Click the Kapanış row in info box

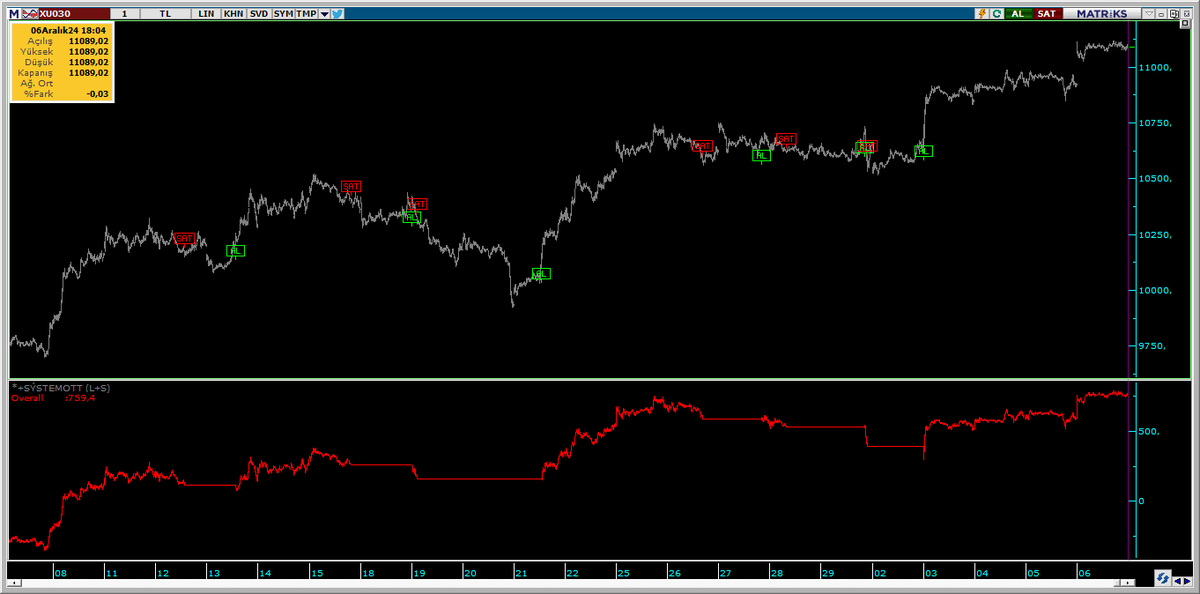[x=62, y=73]
